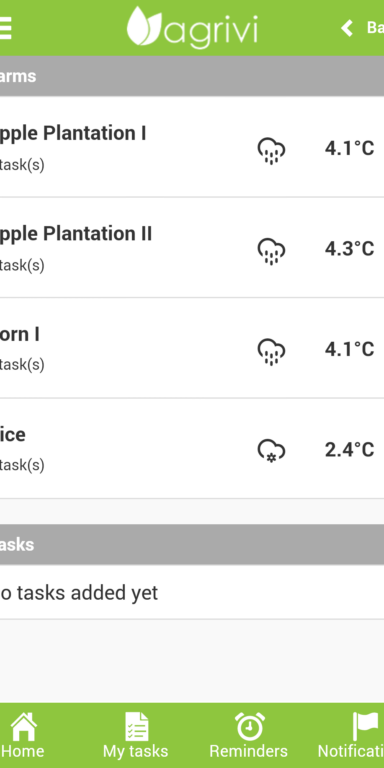The image size is (384, 768).
Task: Tap the Agrivi leaf logo
Action: [144, 26]
